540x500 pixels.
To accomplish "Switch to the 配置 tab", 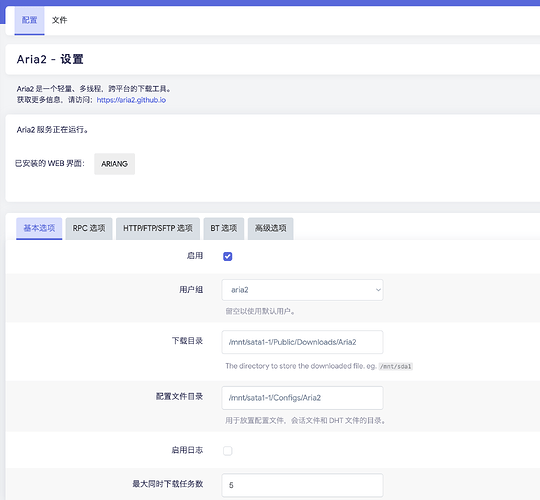I will coord(29,20).
